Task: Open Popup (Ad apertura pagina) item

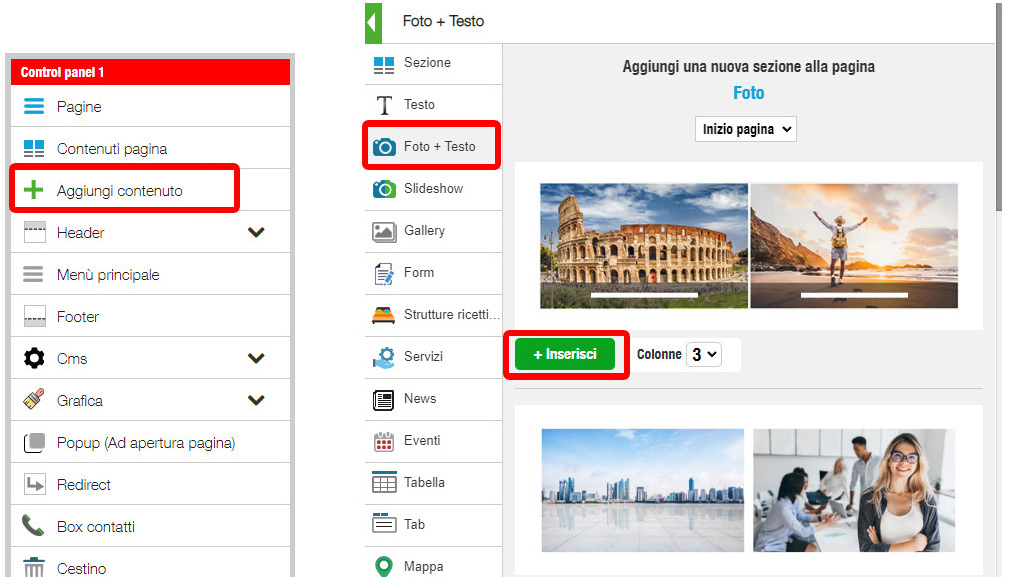Action: [x=151, y=443]
